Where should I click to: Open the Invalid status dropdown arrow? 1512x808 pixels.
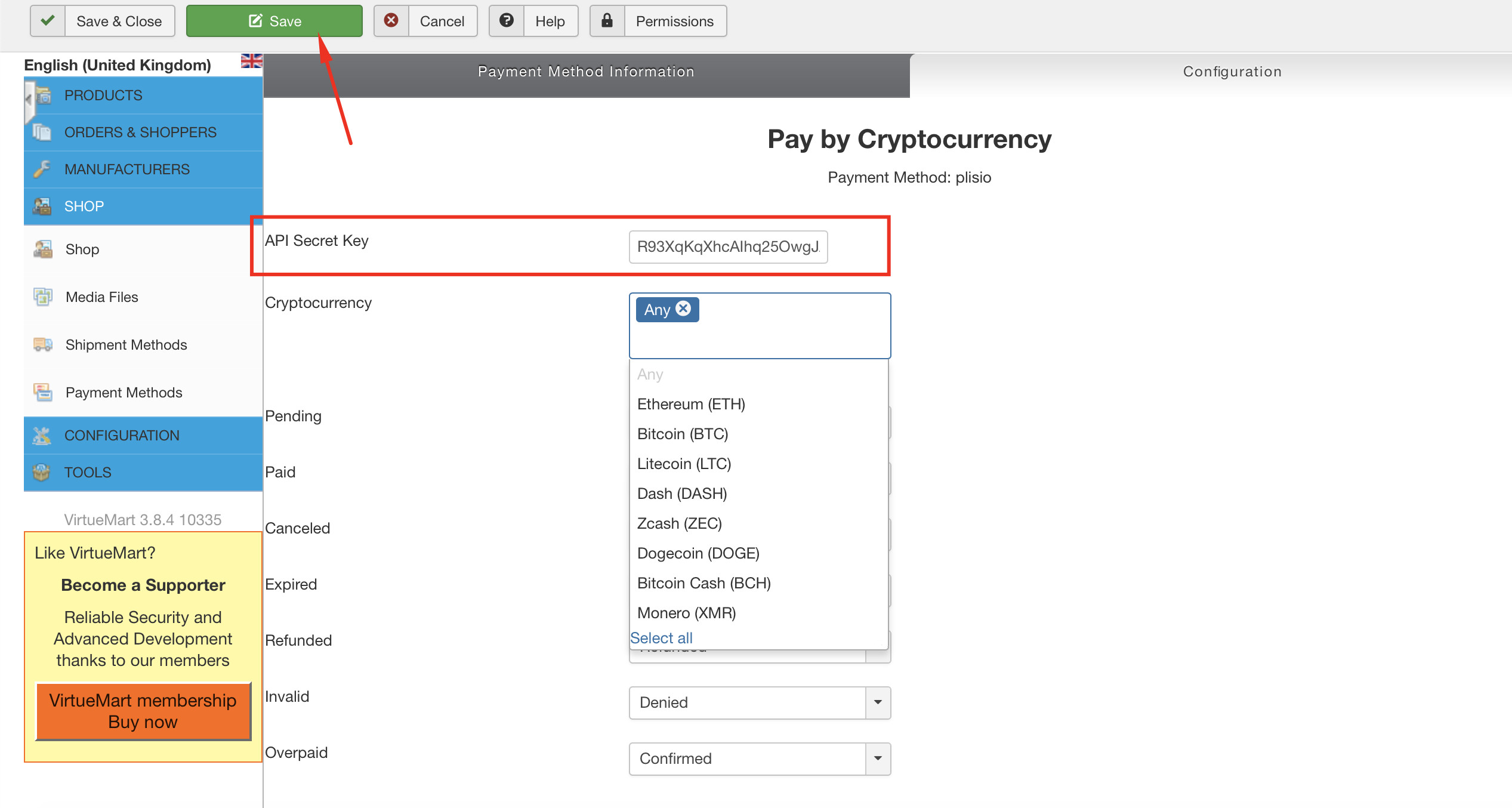pyautogui.click(x=878, y=702)
